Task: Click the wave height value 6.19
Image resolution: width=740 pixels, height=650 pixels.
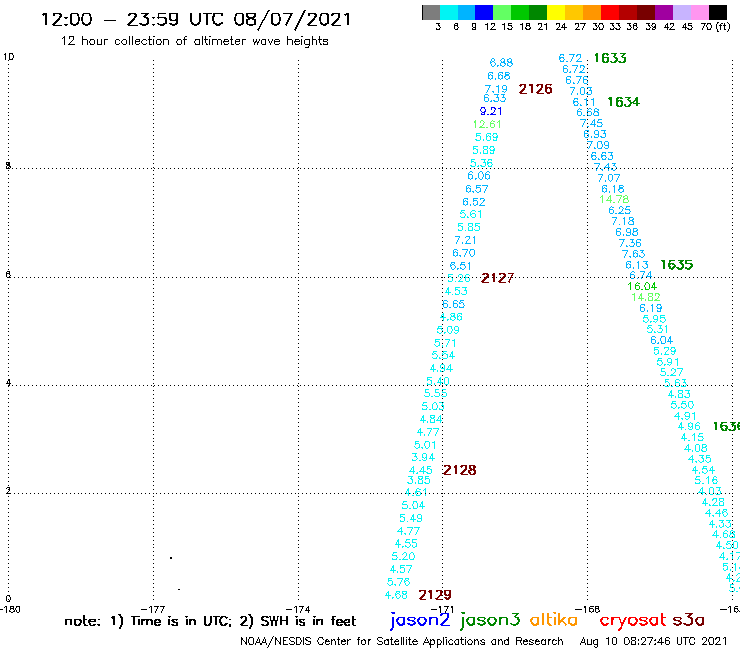Action: point(651,308)
